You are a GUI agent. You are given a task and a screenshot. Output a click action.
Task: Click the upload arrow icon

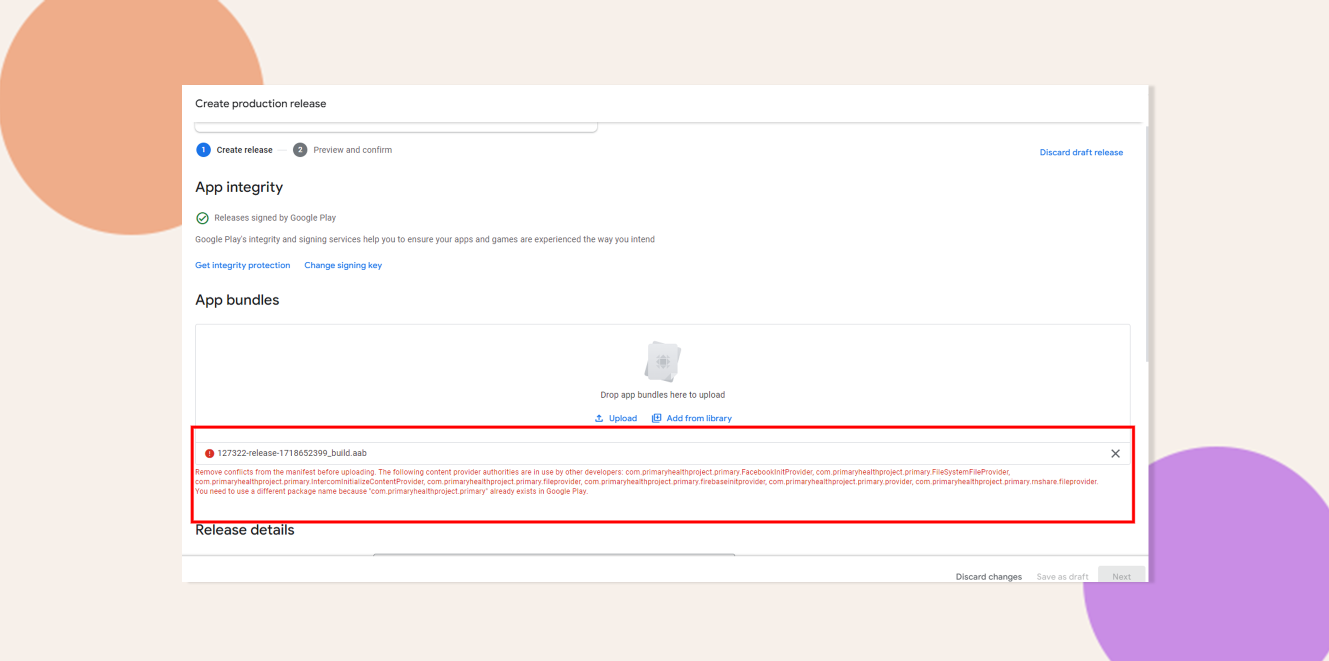tap(599, 418)
